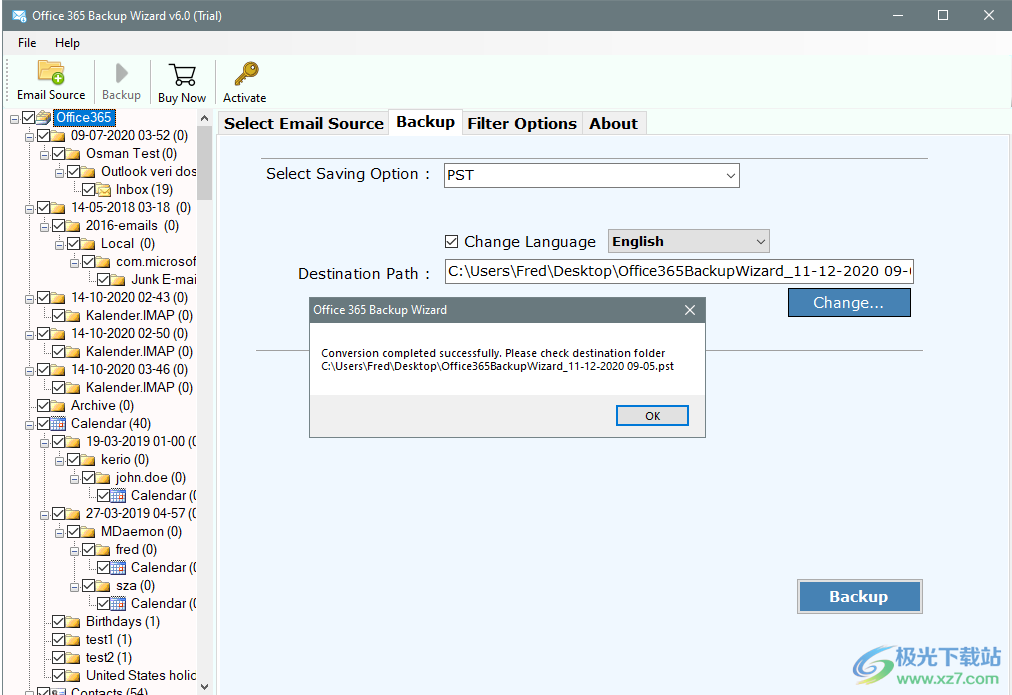Screen dimensions: 1012x695
Task: Click OK on the conversion completed dialog
Action: [x=652, y=416]
